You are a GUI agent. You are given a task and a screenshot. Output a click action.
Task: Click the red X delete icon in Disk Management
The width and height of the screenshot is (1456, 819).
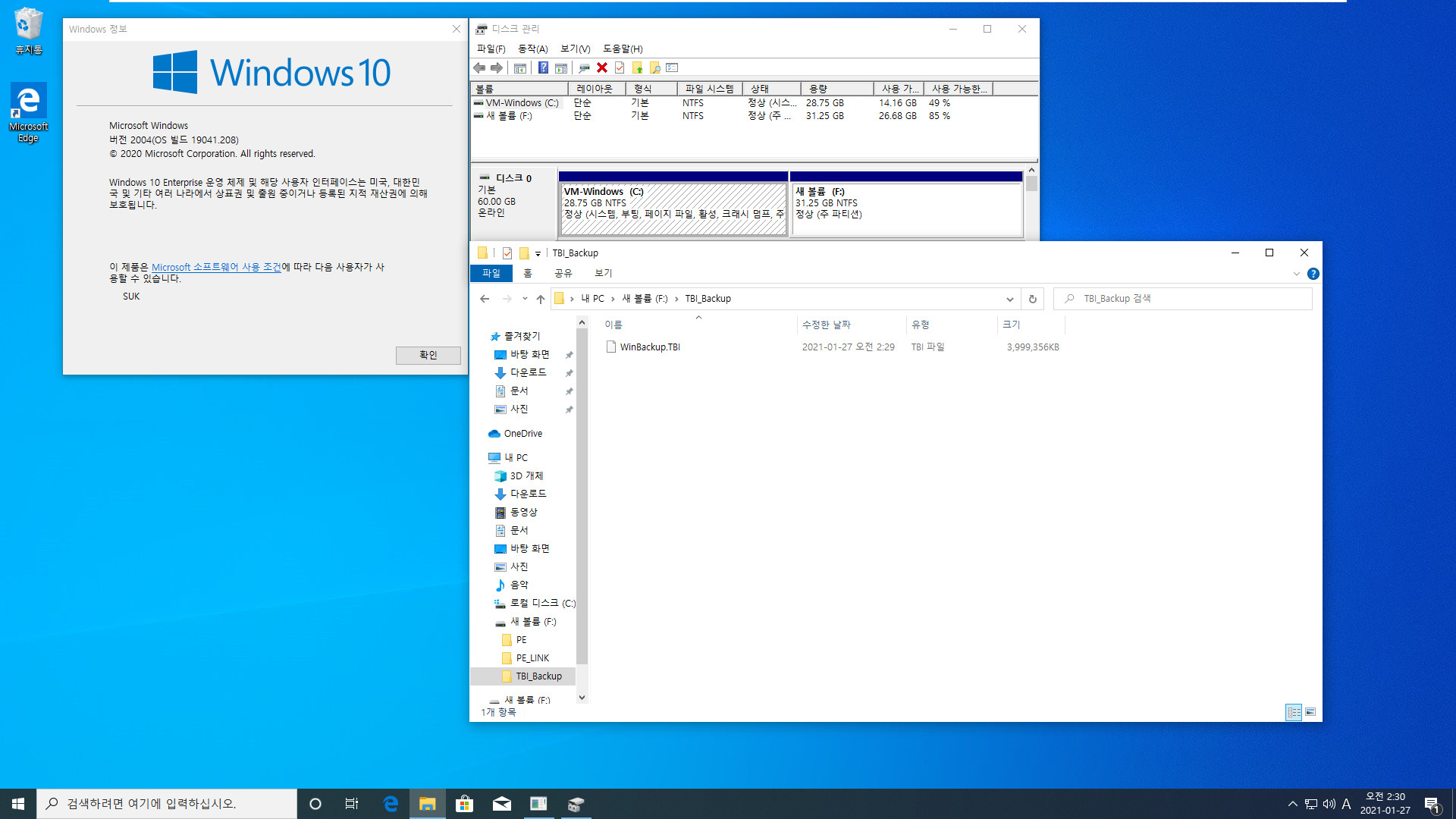click(x=602, y=68)
